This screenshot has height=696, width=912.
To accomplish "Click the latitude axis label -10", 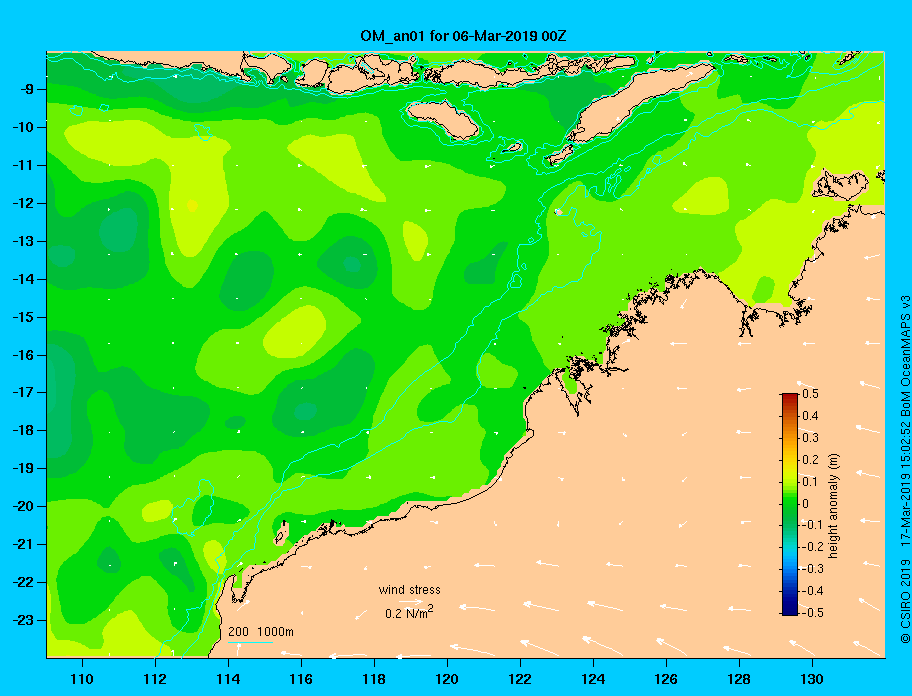I will click(23, 127).
